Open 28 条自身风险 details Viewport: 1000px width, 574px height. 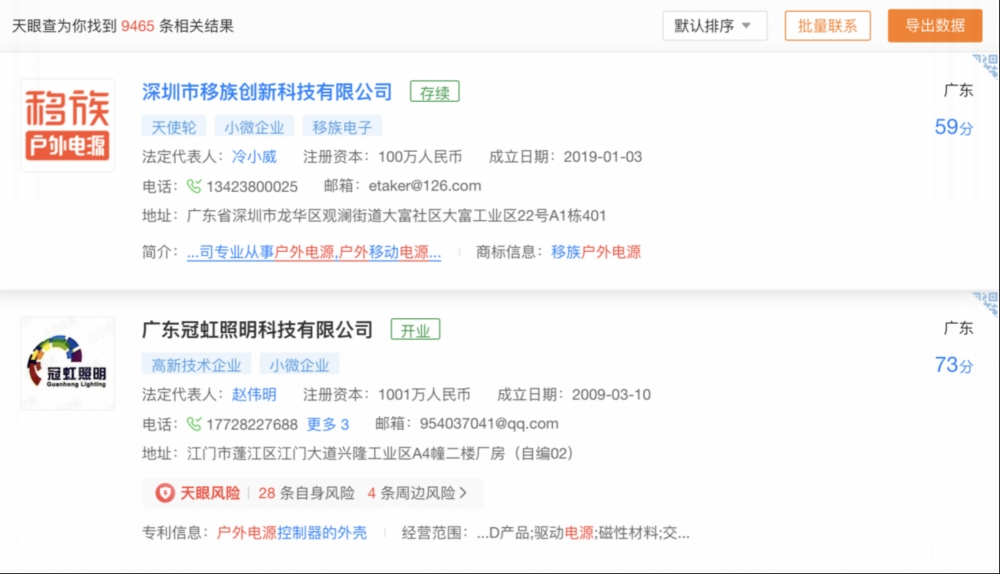coord(306,493)
